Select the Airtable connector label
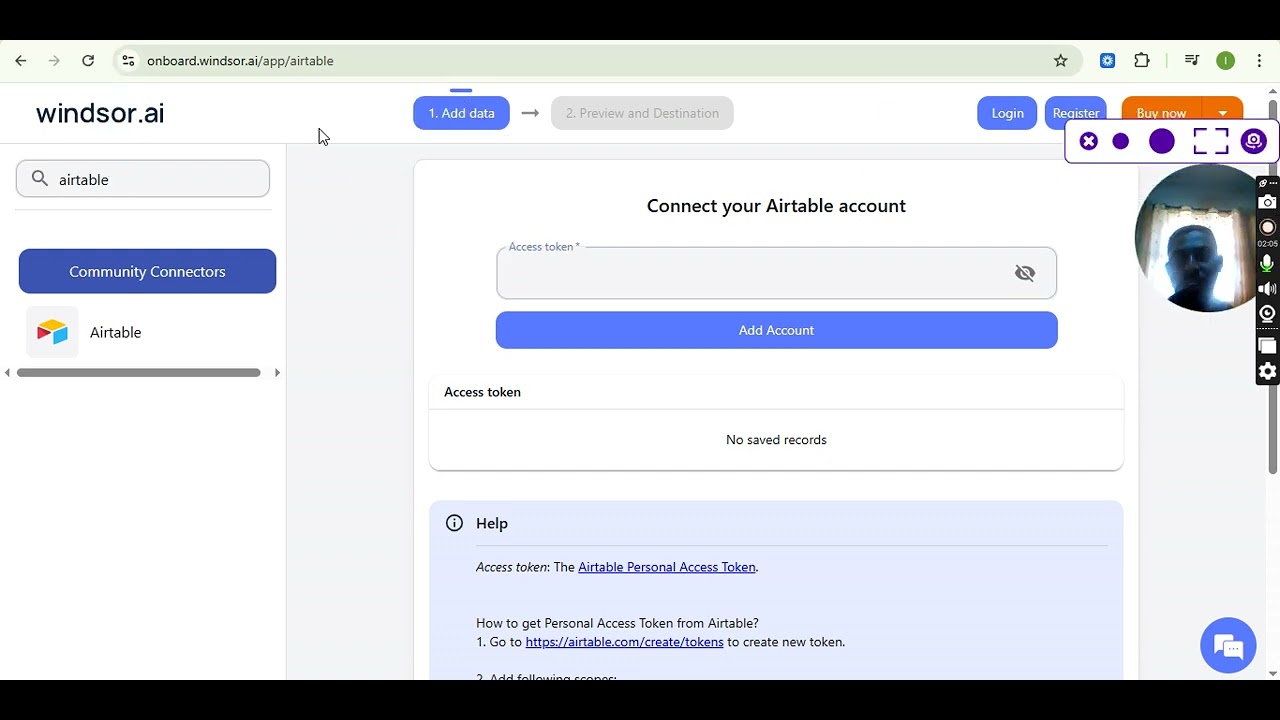Image resolution: width=1280 pixels, height=720 pixels. pos(116,332)
